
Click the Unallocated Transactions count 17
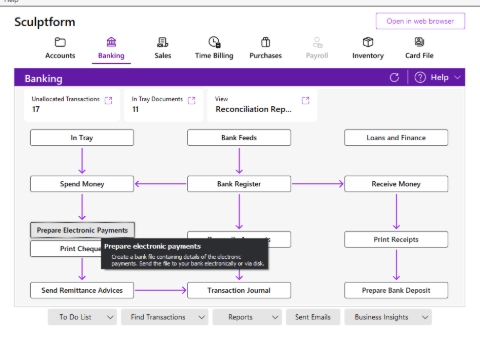click(36, 109)
